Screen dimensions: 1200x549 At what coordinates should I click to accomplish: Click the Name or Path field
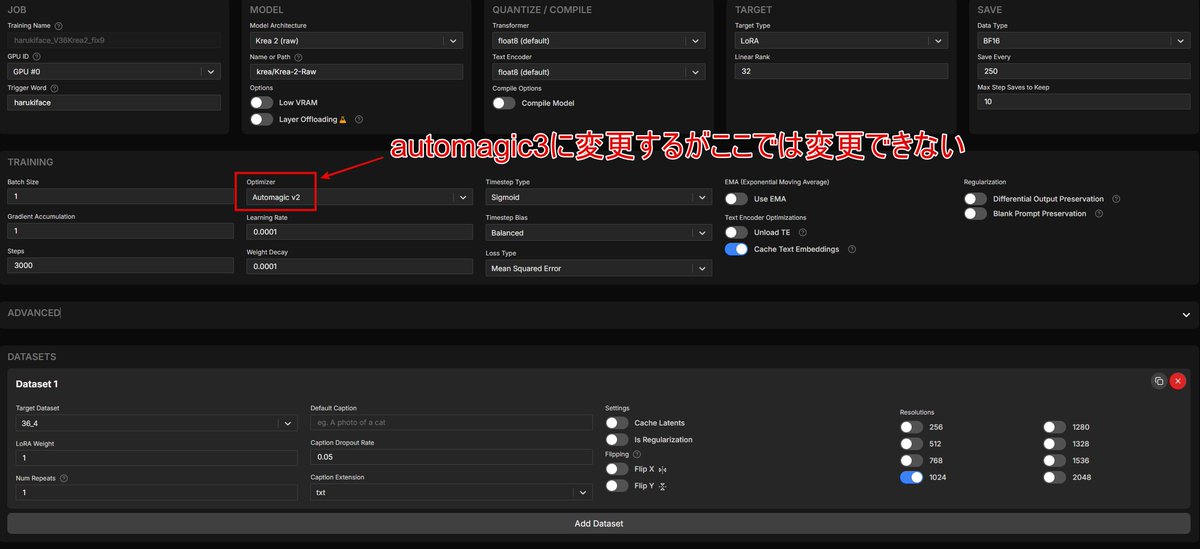pos(355,72)
